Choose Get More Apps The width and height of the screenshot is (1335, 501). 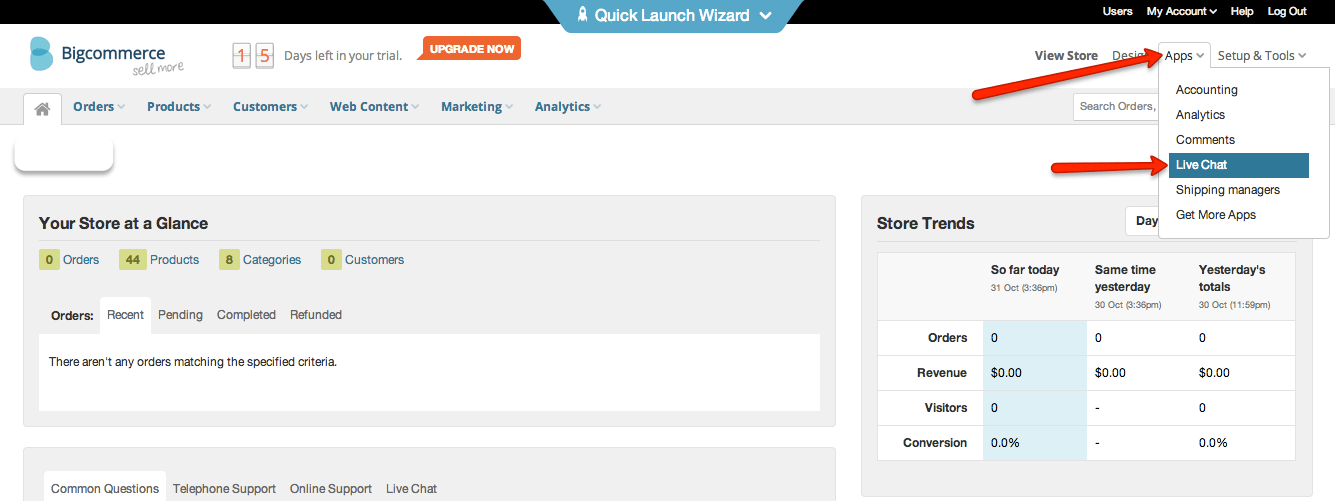pos(1239,215)
